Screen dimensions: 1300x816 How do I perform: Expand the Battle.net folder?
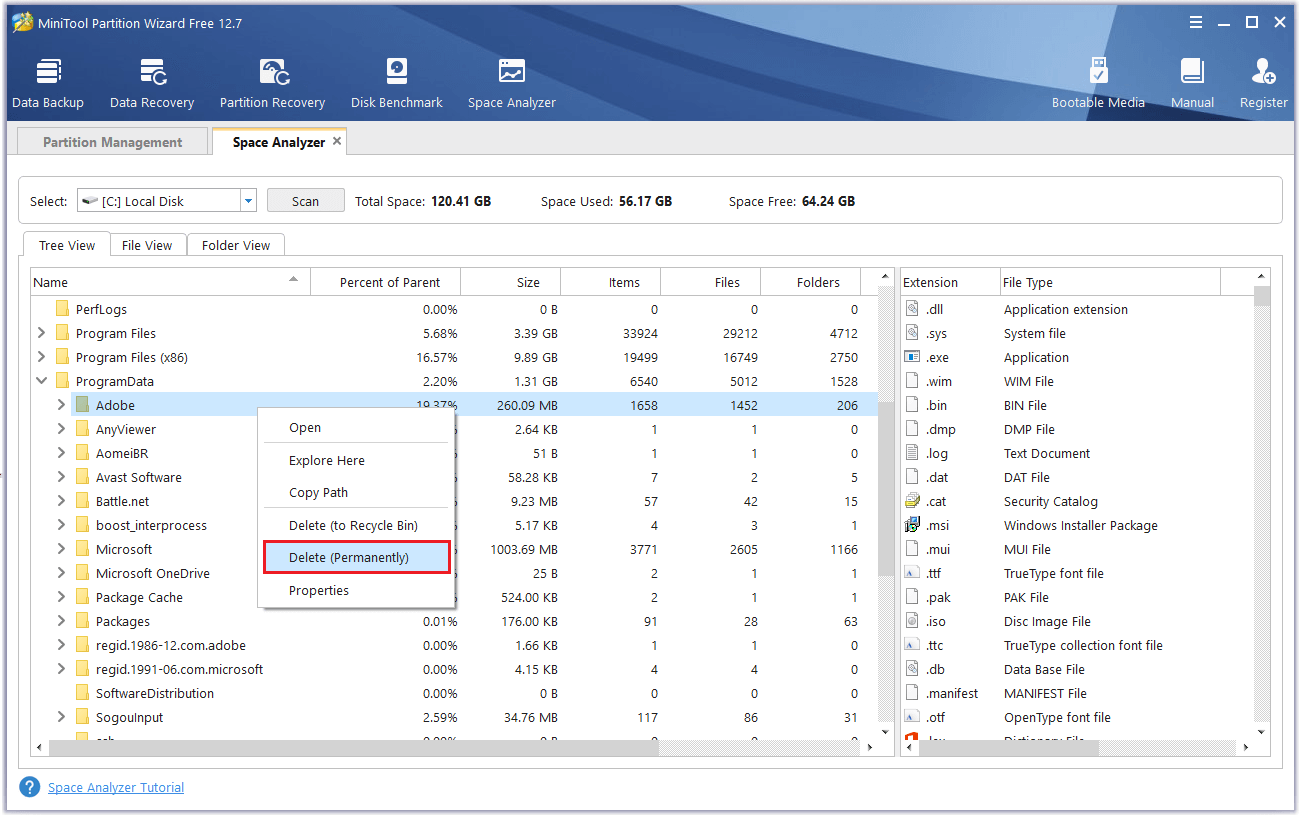tap(61, 501)
